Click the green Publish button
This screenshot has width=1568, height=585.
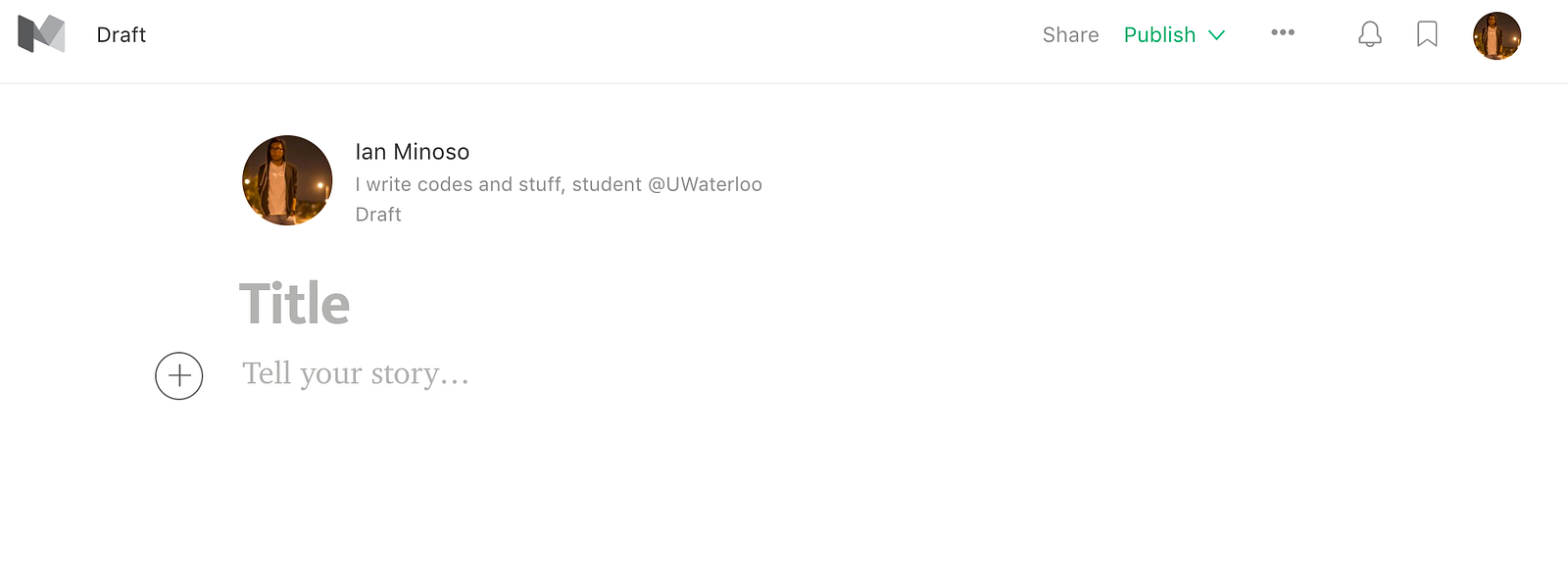pyautogui.click(x=1159, y=35)
